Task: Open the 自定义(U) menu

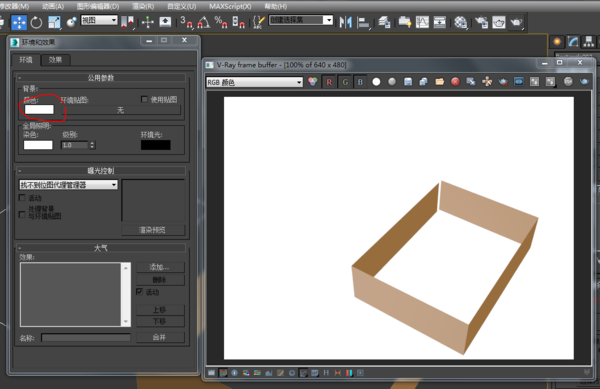Action: [x=182, y=6]
